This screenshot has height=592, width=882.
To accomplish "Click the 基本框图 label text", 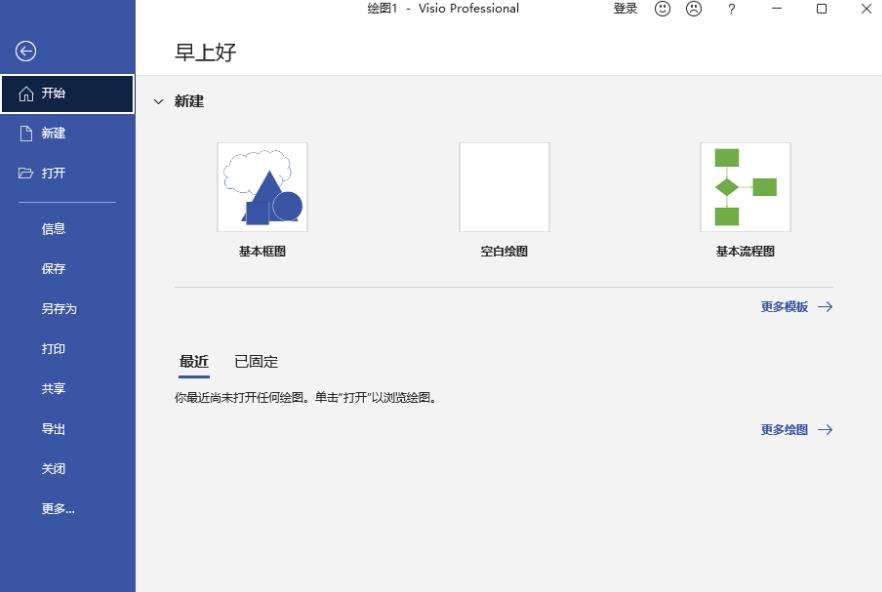I will point(263,252).
